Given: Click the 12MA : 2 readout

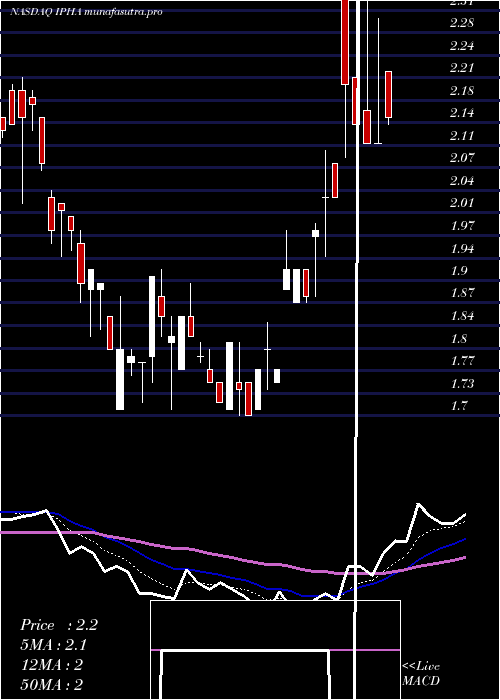Looking at the screenshot, I should [52, 665].
